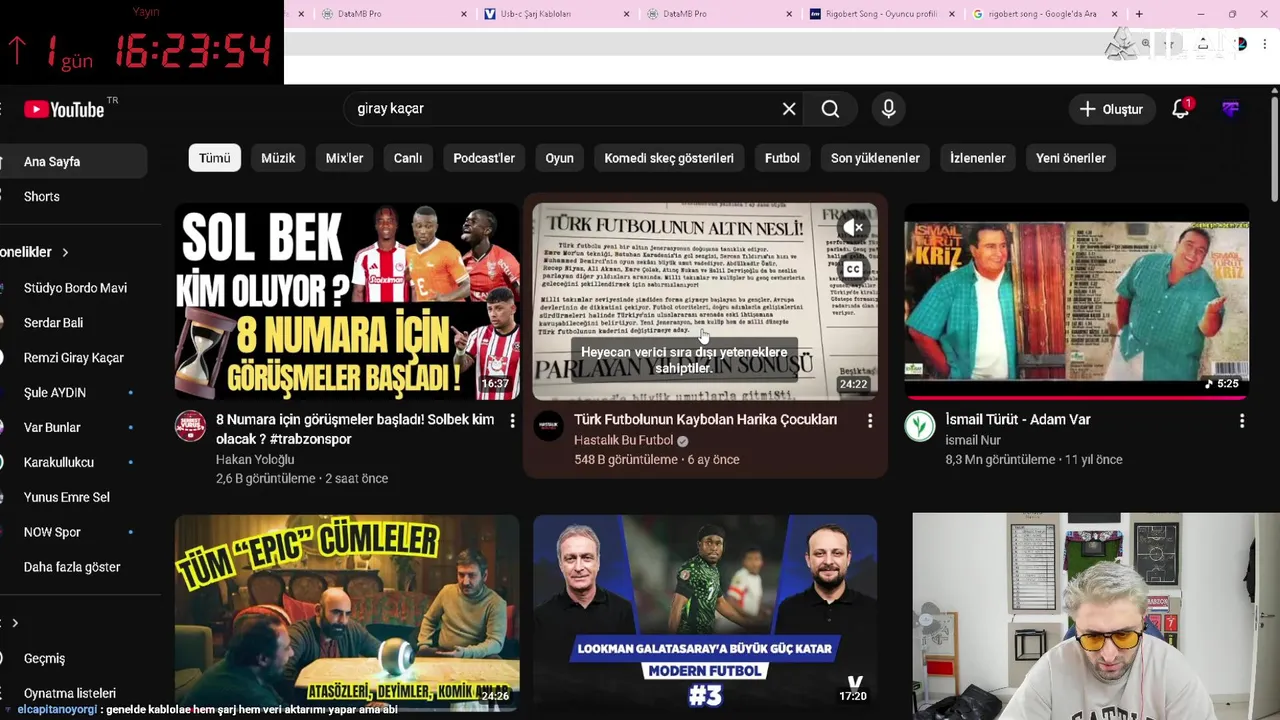Open title Türk Futbolunun Kaybolan Harika Çocukları
This screenshot has width=1280, height=720.
(x=706, y=420)
